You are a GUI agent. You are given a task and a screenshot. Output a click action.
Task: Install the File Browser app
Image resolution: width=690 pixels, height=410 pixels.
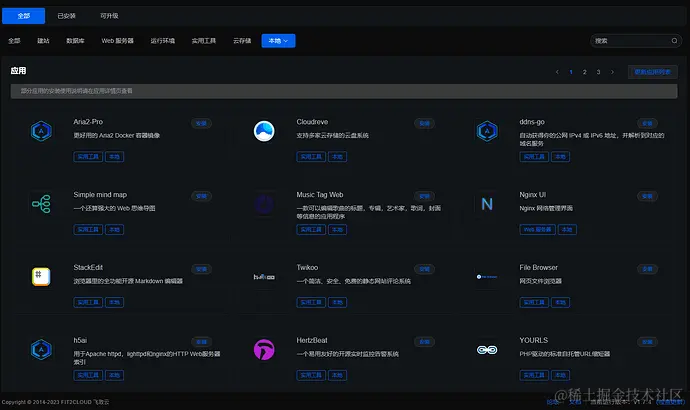[x=647, y=269]
